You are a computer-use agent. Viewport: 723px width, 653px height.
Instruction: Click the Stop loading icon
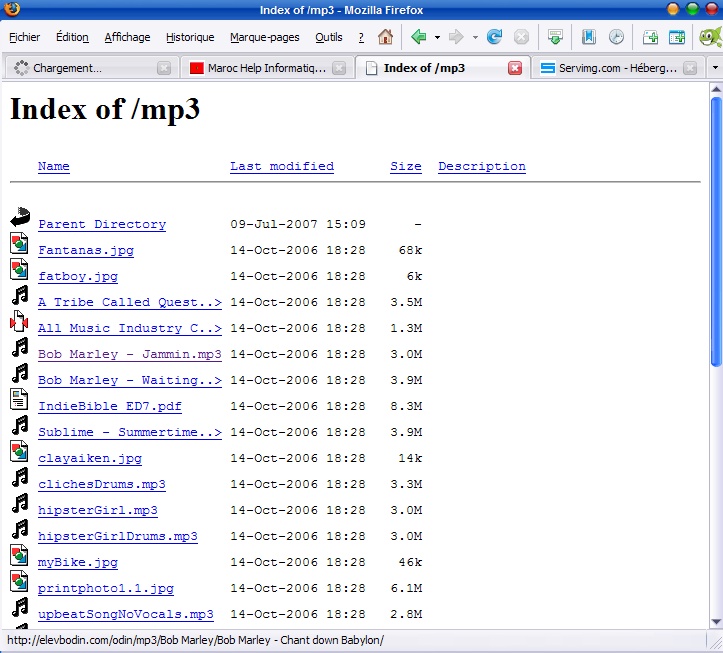(521, 36)
